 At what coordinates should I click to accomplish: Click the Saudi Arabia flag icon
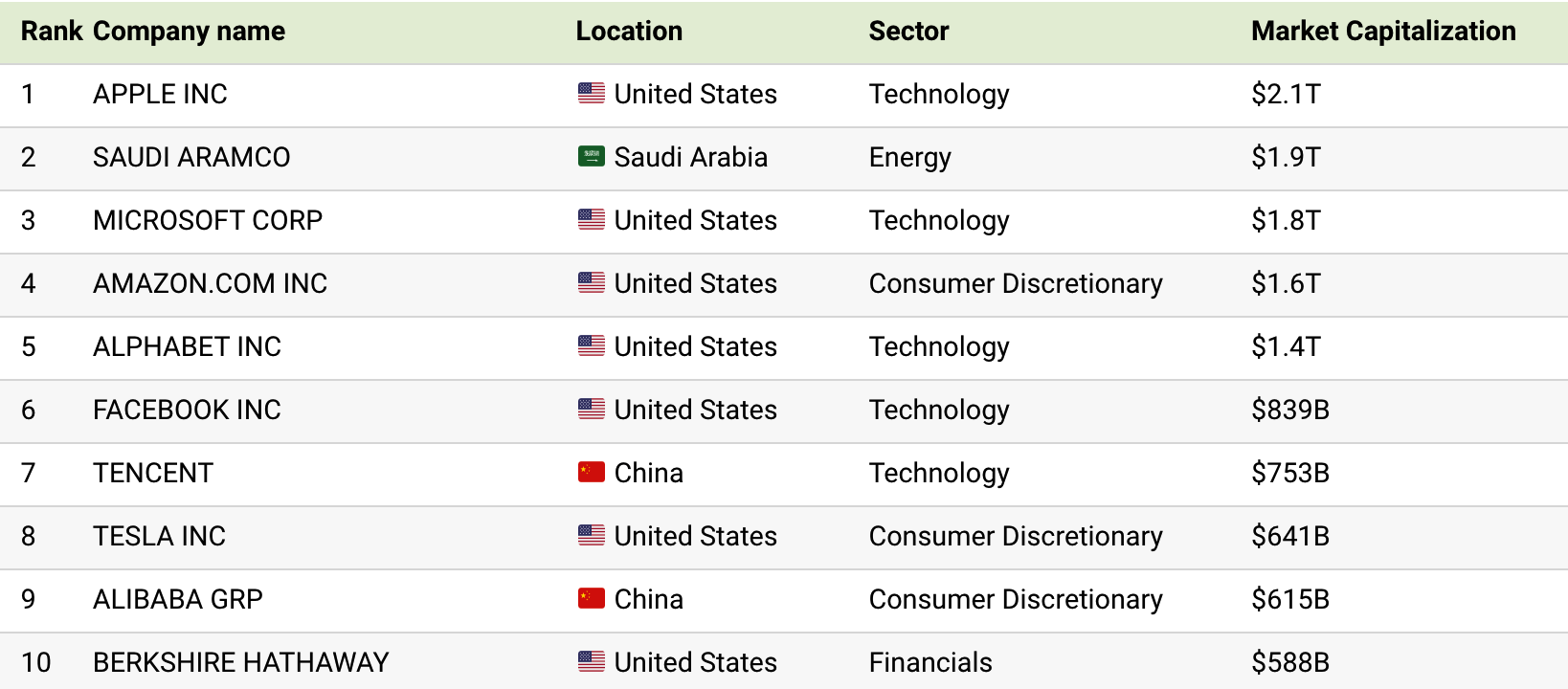pos(592,157)
